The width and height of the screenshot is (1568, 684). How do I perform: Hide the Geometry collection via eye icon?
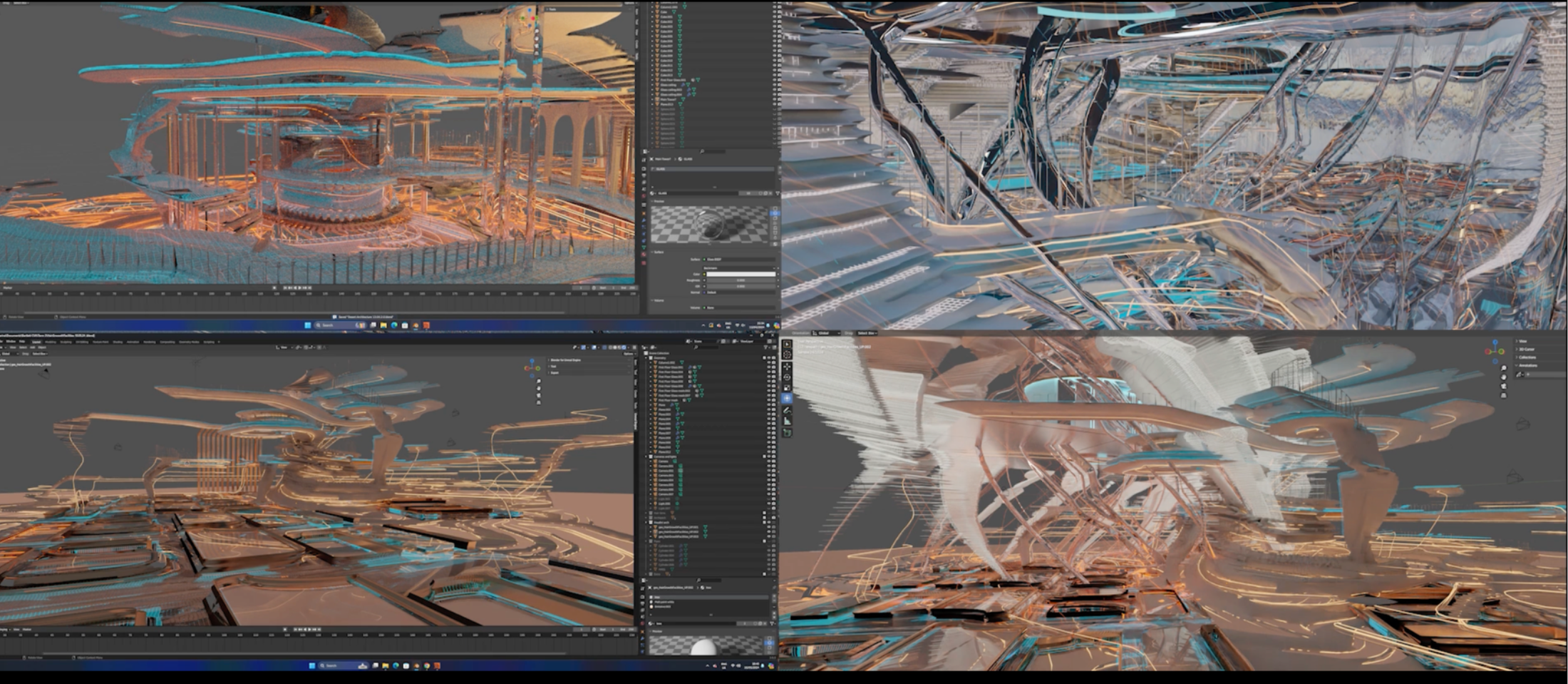(768, 358)
